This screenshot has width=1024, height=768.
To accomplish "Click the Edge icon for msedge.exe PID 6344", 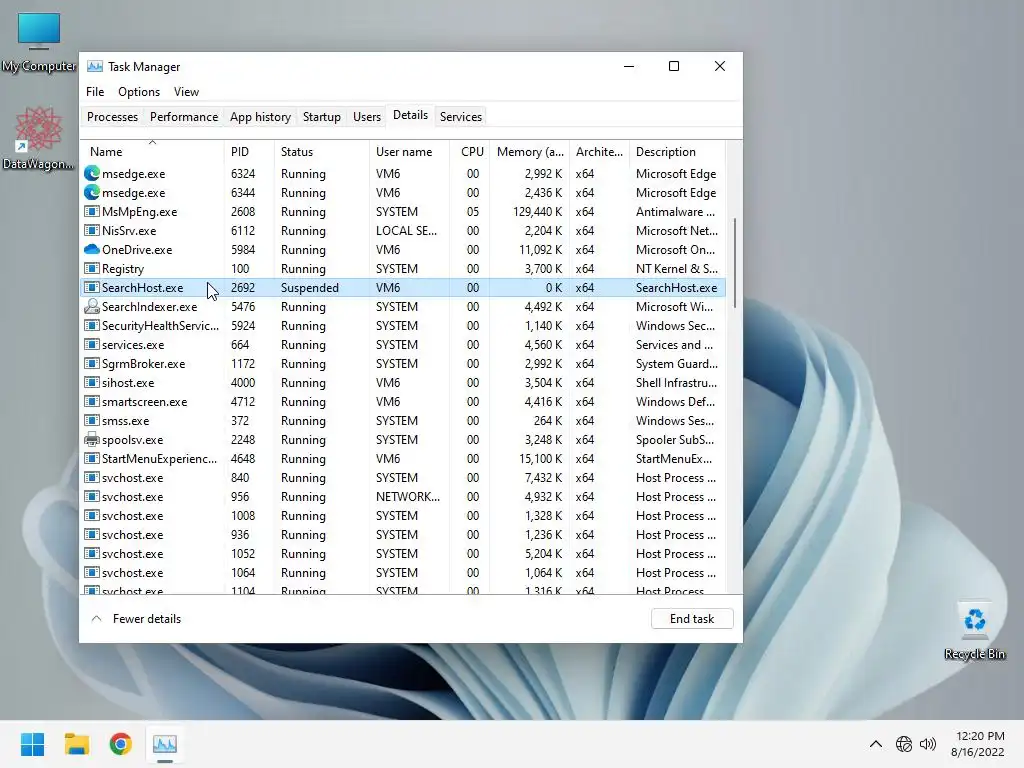I will pyautogui.click(x=92, y=193).
